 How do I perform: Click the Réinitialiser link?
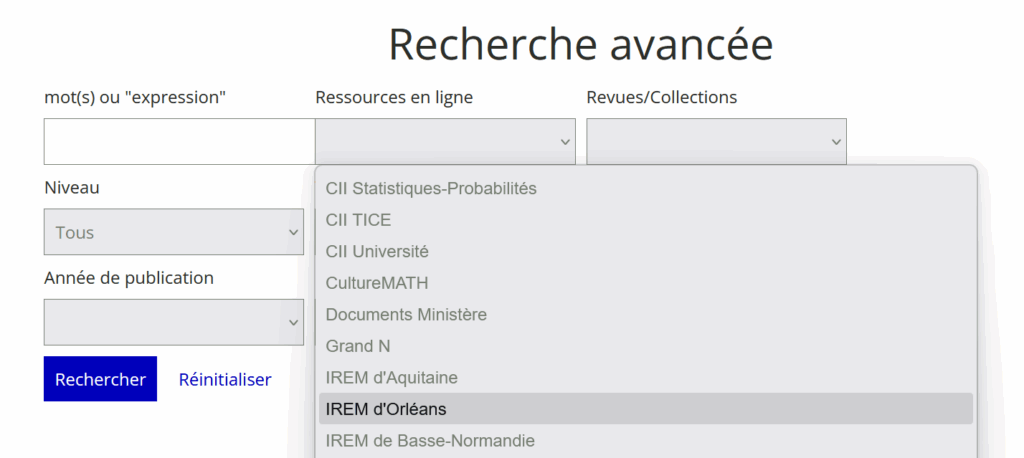click(225, 380)
